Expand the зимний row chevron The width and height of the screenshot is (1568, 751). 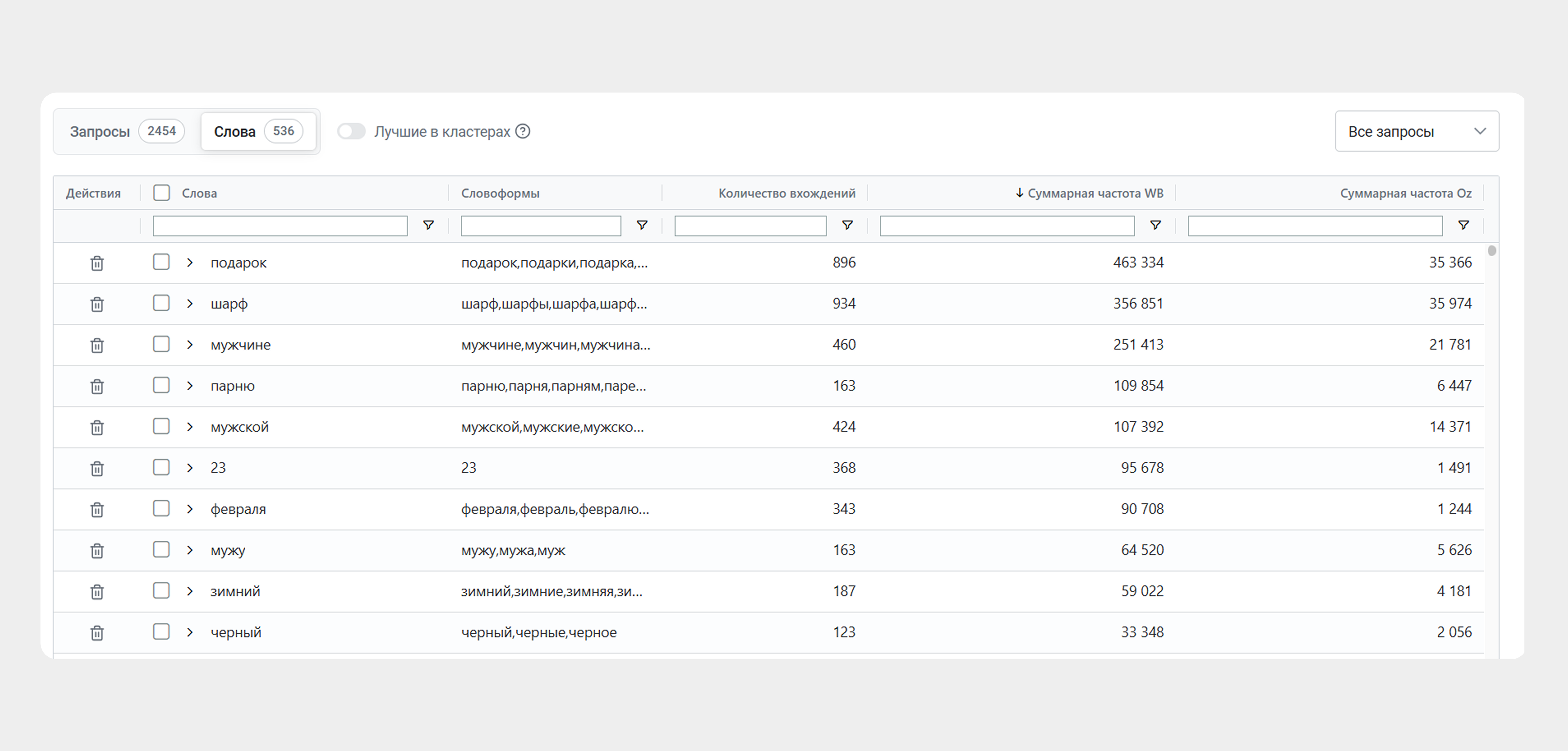[190, 592]
